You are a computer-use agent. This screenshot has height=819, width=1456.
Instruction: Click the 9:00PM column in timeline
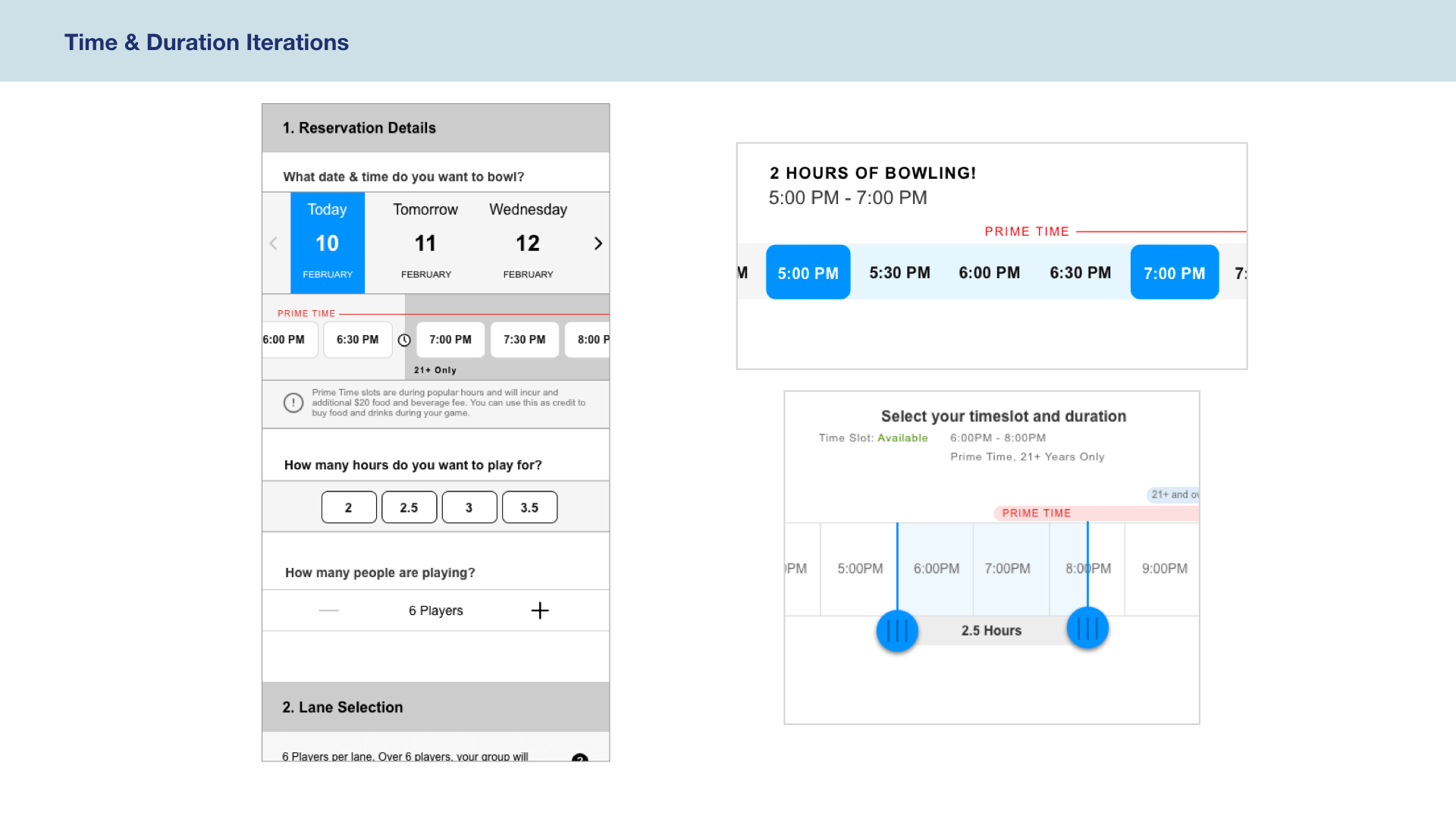click(x=1164, y=569)
